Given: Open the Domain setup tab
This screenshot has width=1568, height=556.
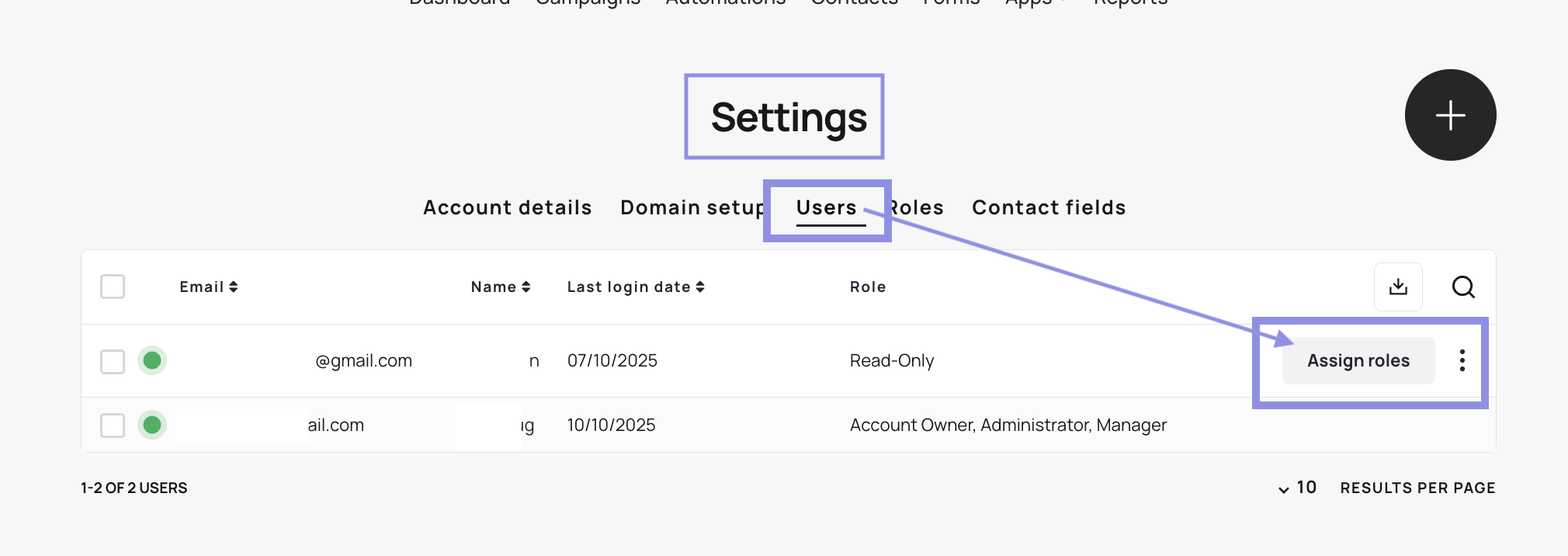Looking at the screenshot, I should pyautogui.click(x=691, y=207).
